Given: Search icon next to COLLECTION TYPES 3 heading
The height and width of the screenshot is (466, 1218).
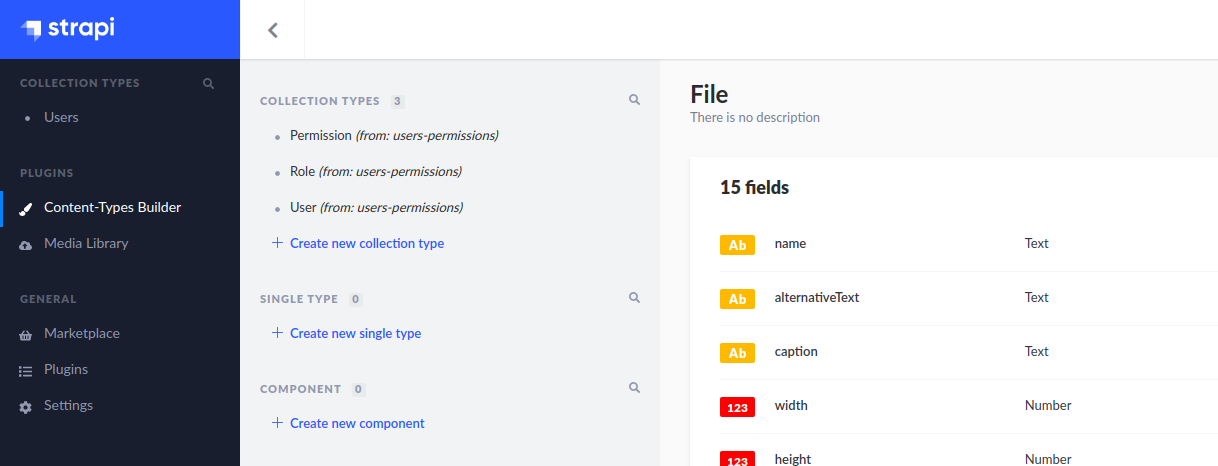Looking at the screenshot, I should [x=634, y=100].
